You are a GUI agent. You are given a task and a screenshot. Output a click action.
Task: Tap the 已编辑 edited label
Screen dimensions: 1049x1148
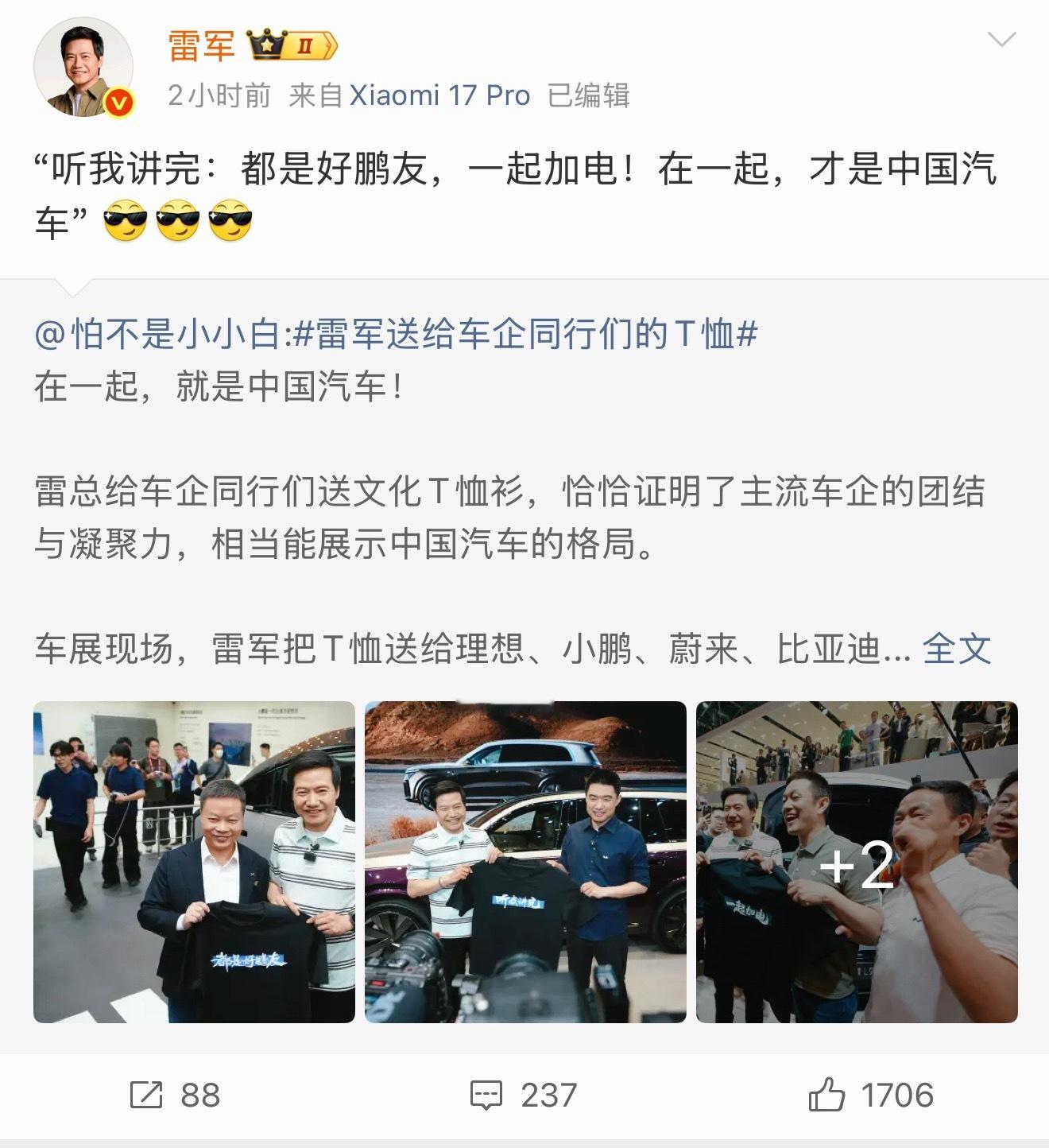tap(589, 95)
